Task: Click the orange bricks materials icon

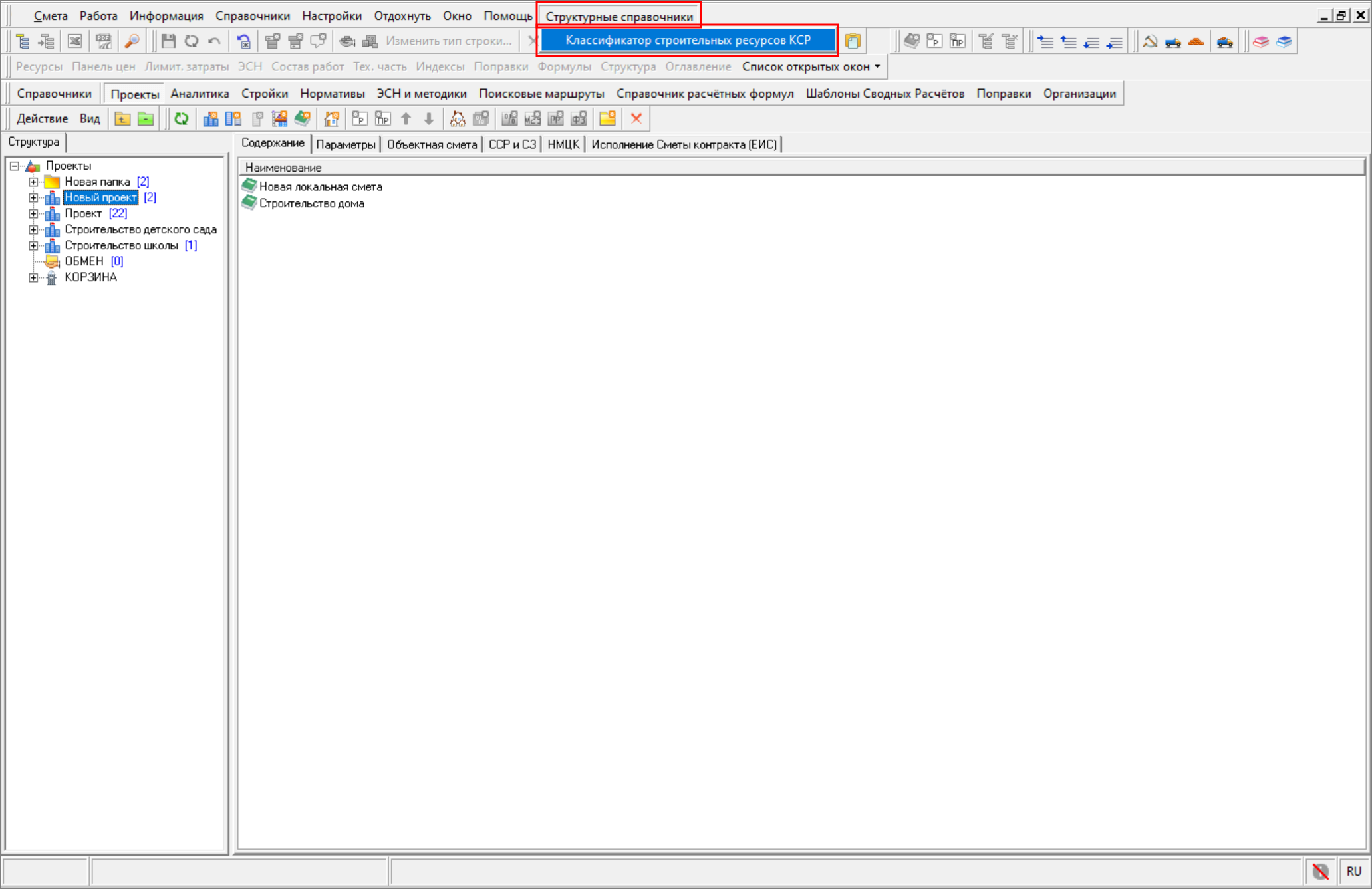Action: pyautogui.click(x=1196, y=41)
